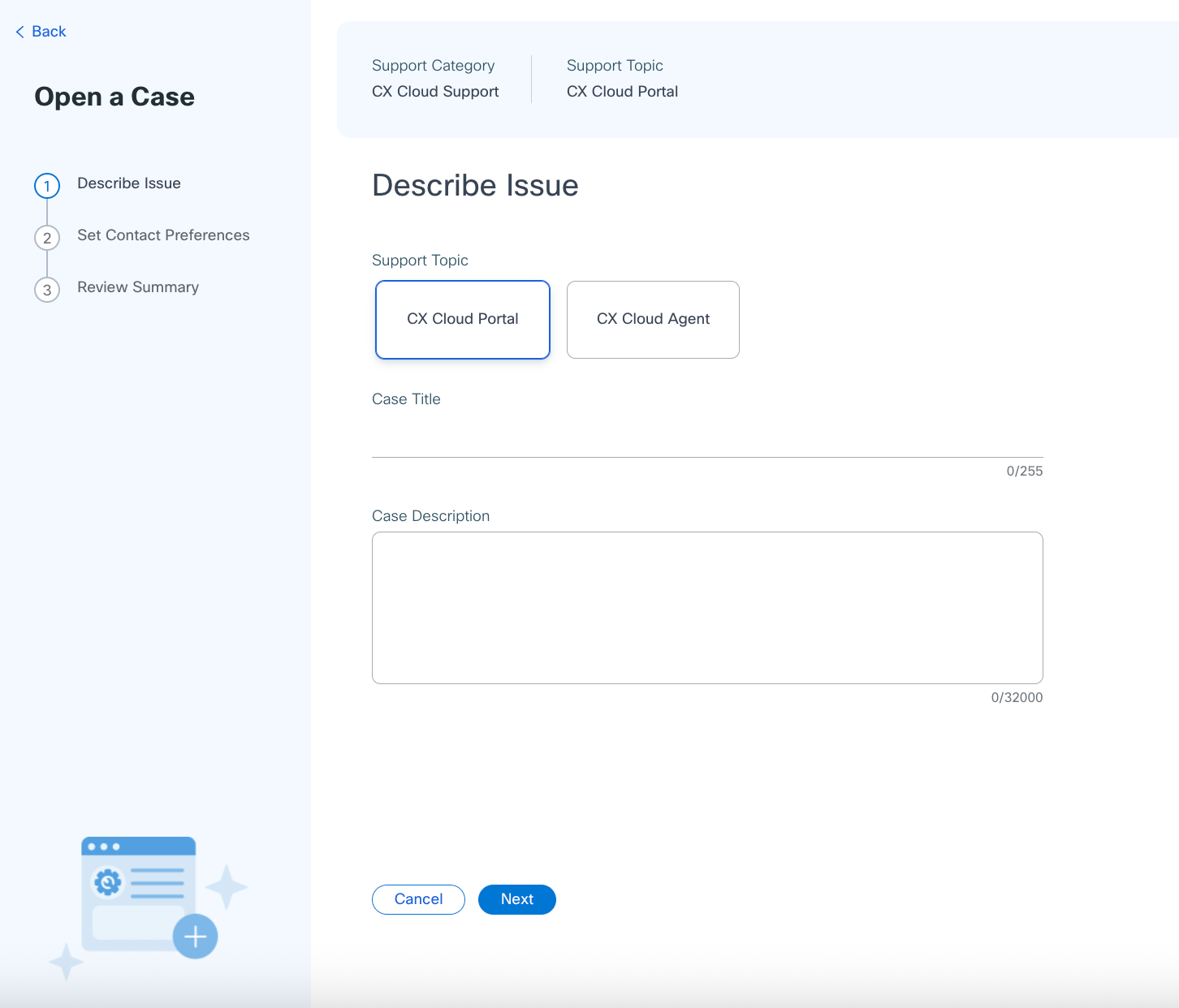Click inside the Case Description text area
This screenshot has width=1179, height=1008.
[706, 607]
